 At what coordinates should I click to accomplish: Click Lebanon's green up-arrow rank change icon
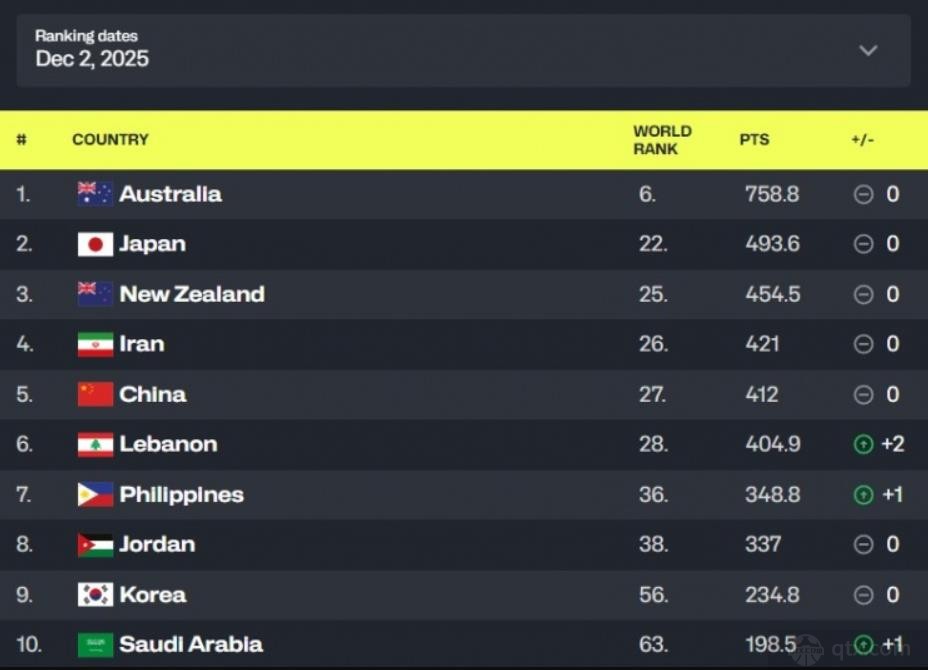[x=863, y=444]
